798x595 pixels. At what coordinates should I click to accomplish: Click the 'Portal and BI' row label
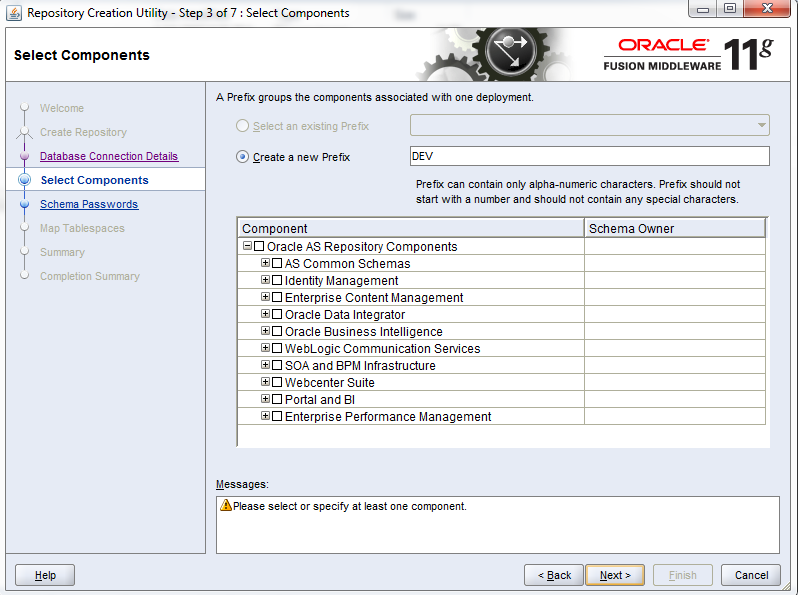point(320,400)
